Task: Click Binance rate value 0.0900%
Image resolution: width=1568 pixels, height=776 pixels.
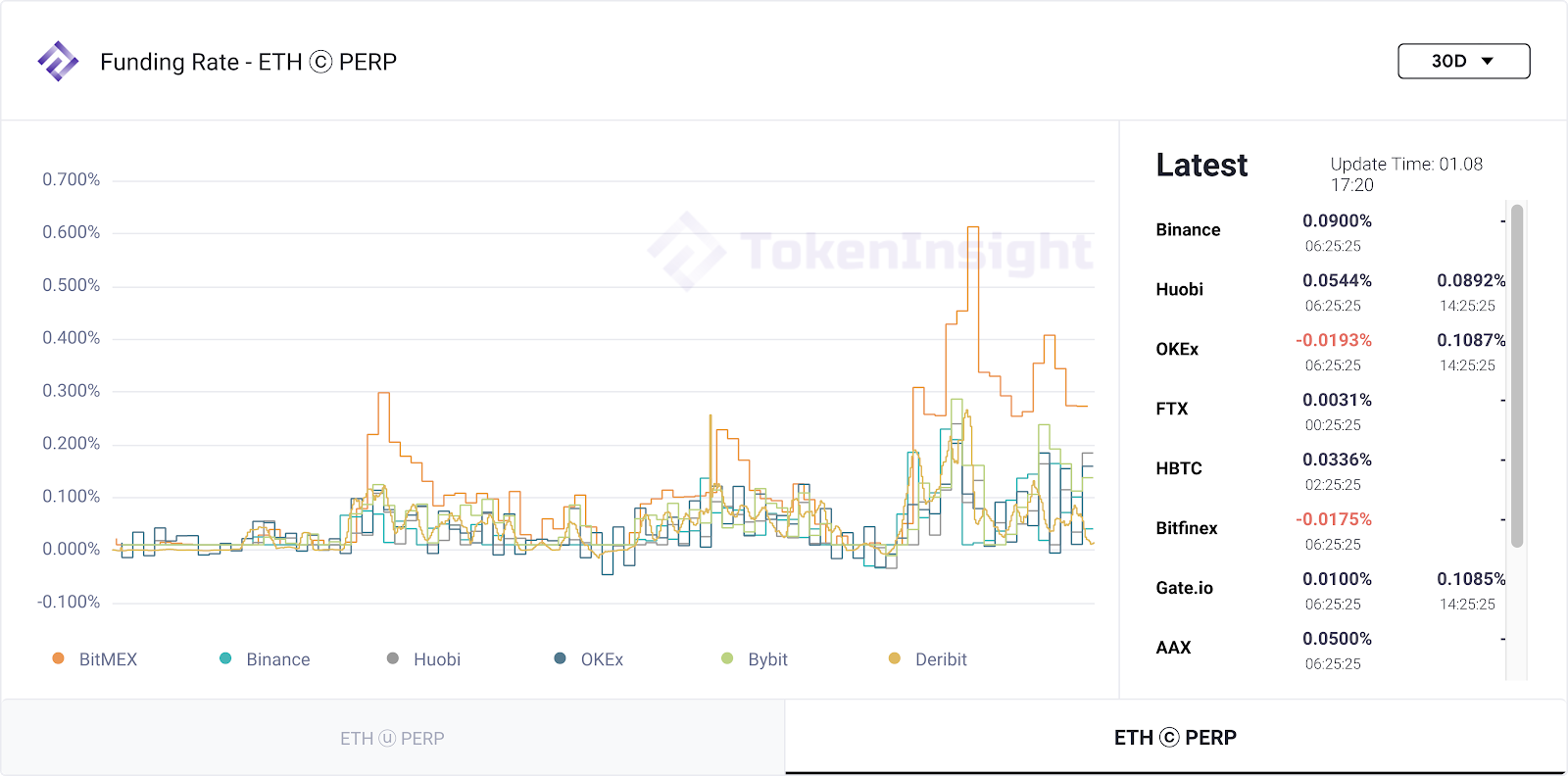Action: [x=1337, y=220]
